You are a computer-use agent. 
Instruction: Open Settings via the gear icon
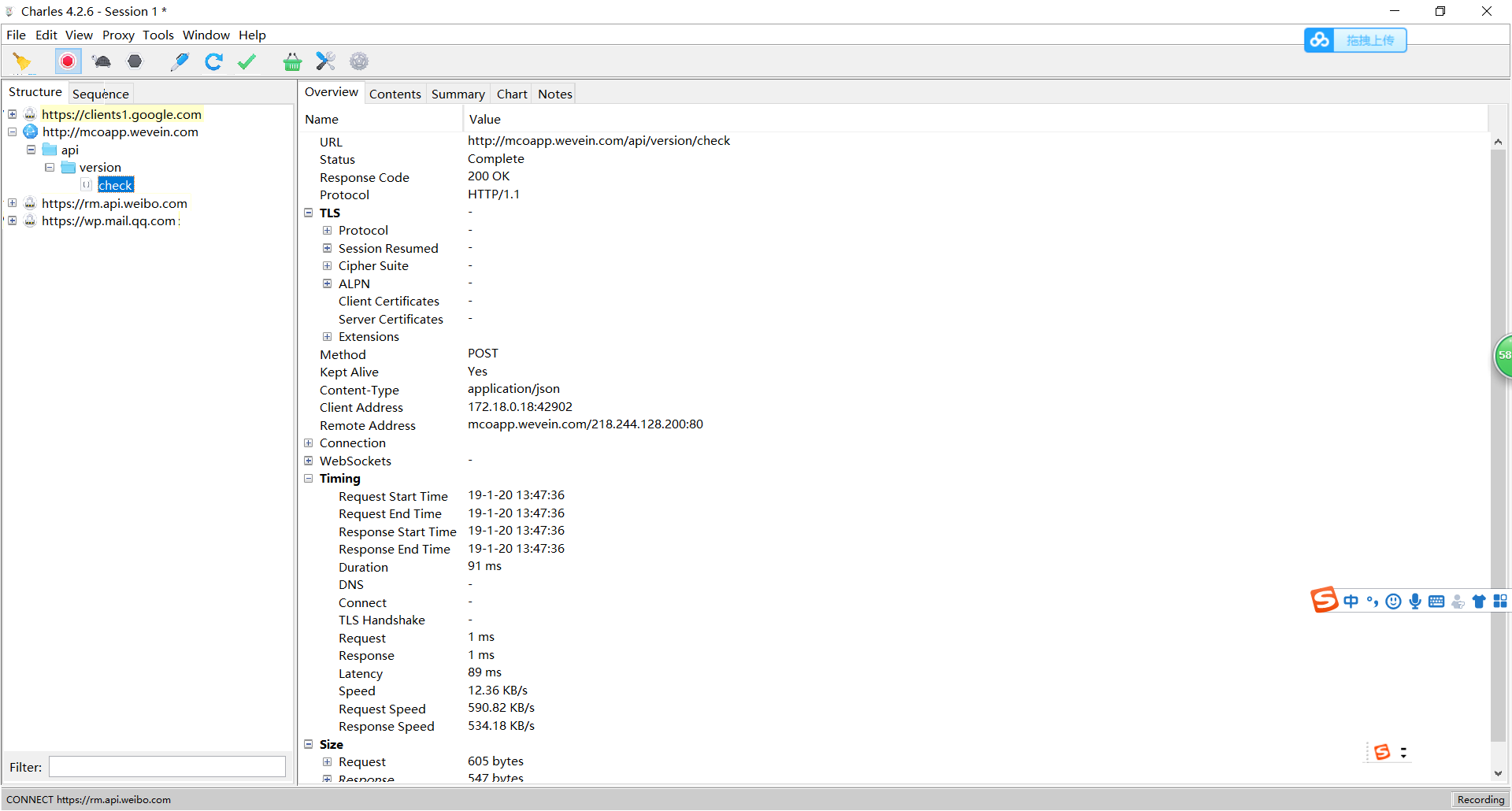point(359,61)
